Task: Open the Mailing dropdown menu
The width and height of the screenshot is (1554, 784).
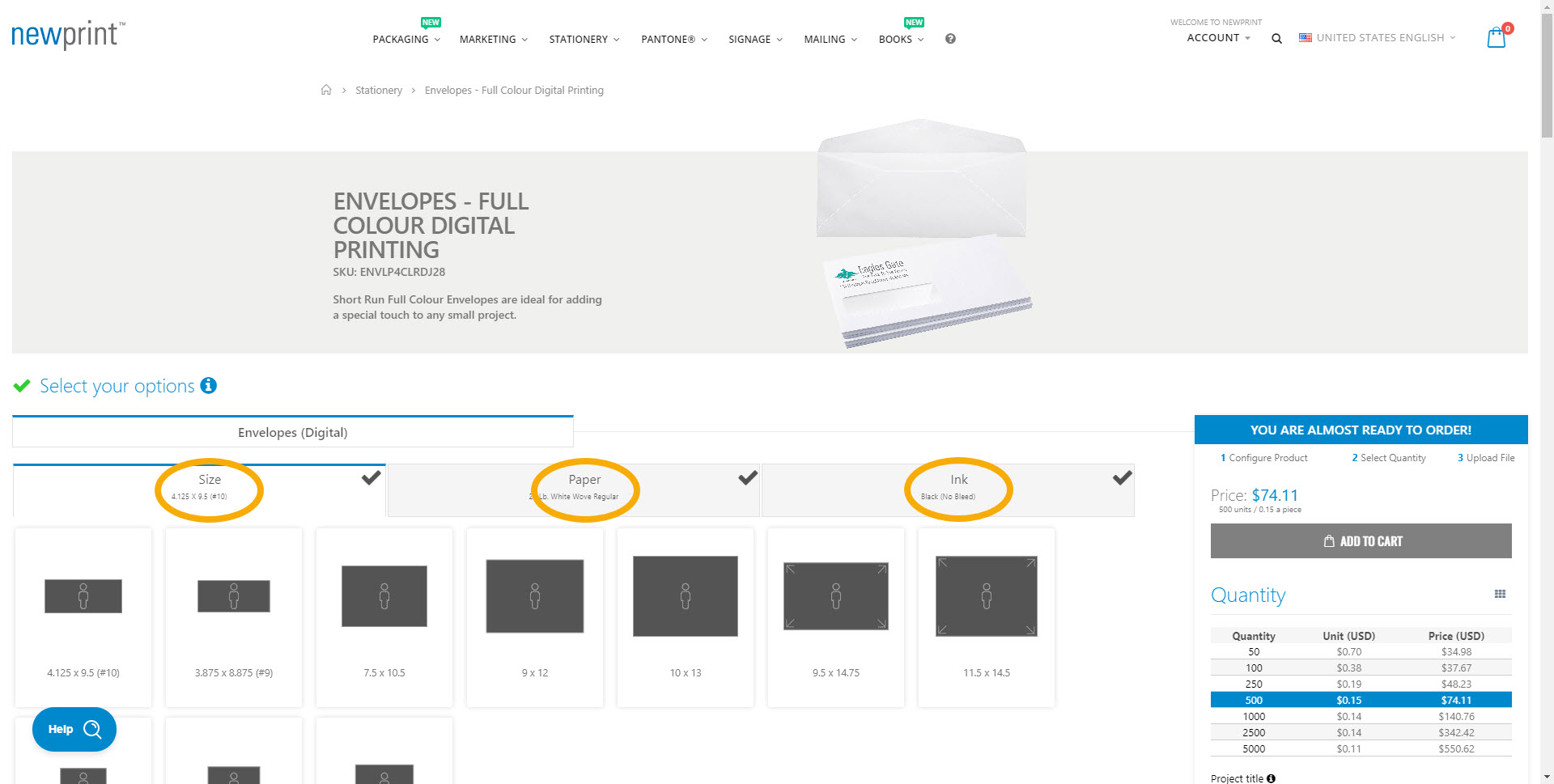Action: tap(830, 39)
